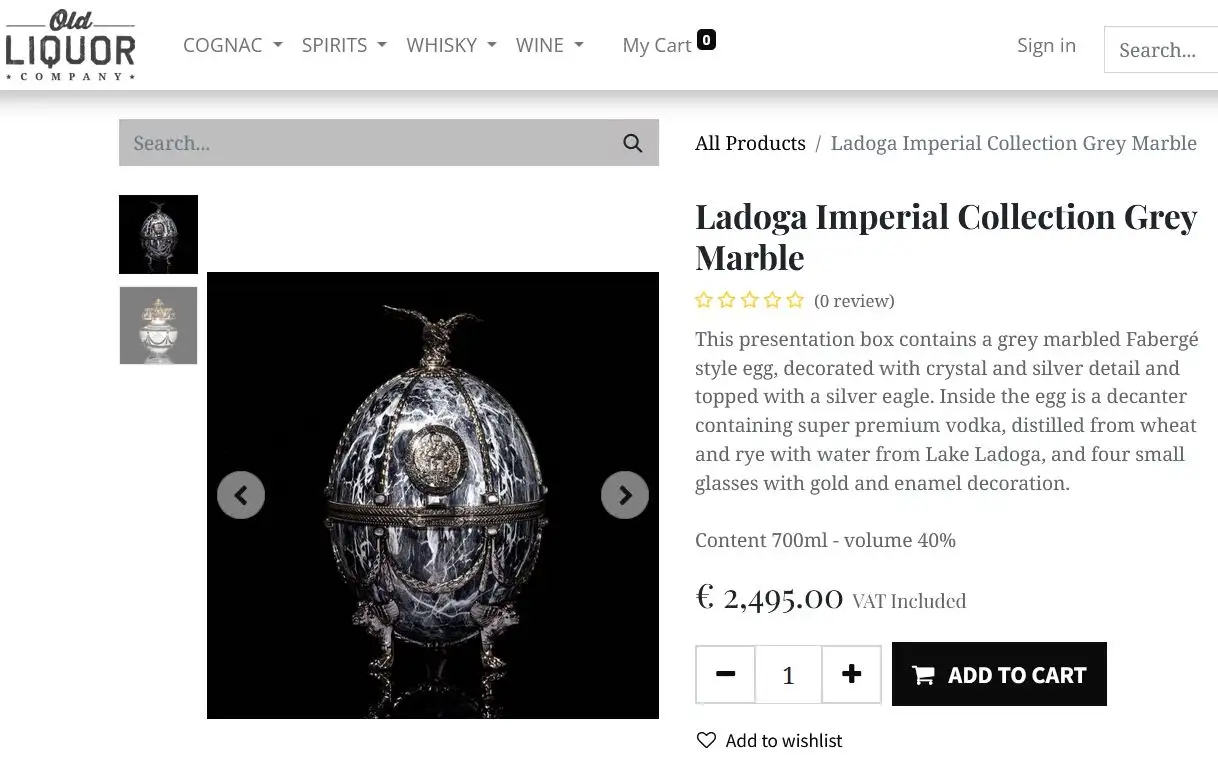
Task: Click the Old Liquor Company logo
Action: click(x=70, y=45)
